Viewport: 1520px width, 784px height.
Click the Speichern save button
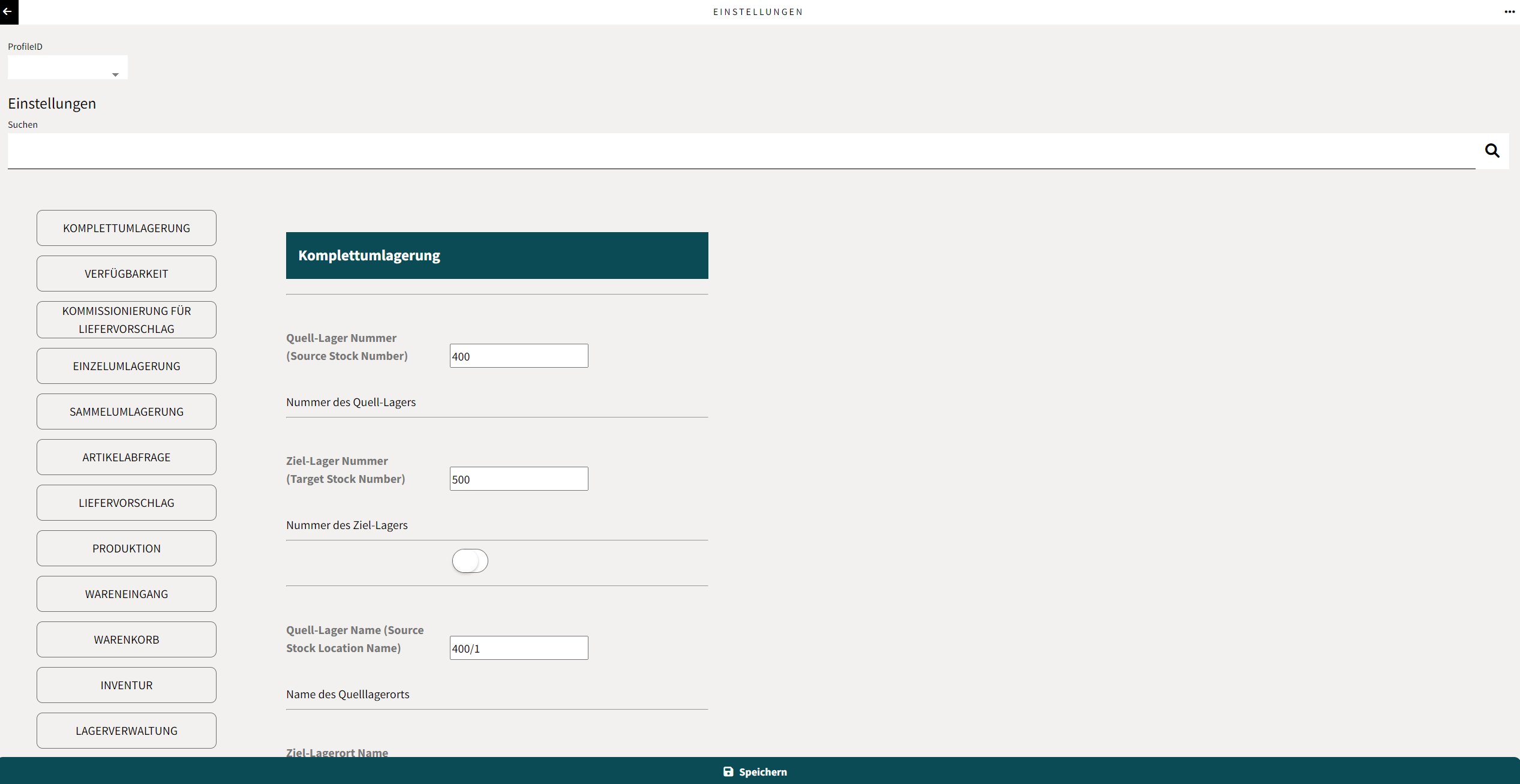click(755, 771)
